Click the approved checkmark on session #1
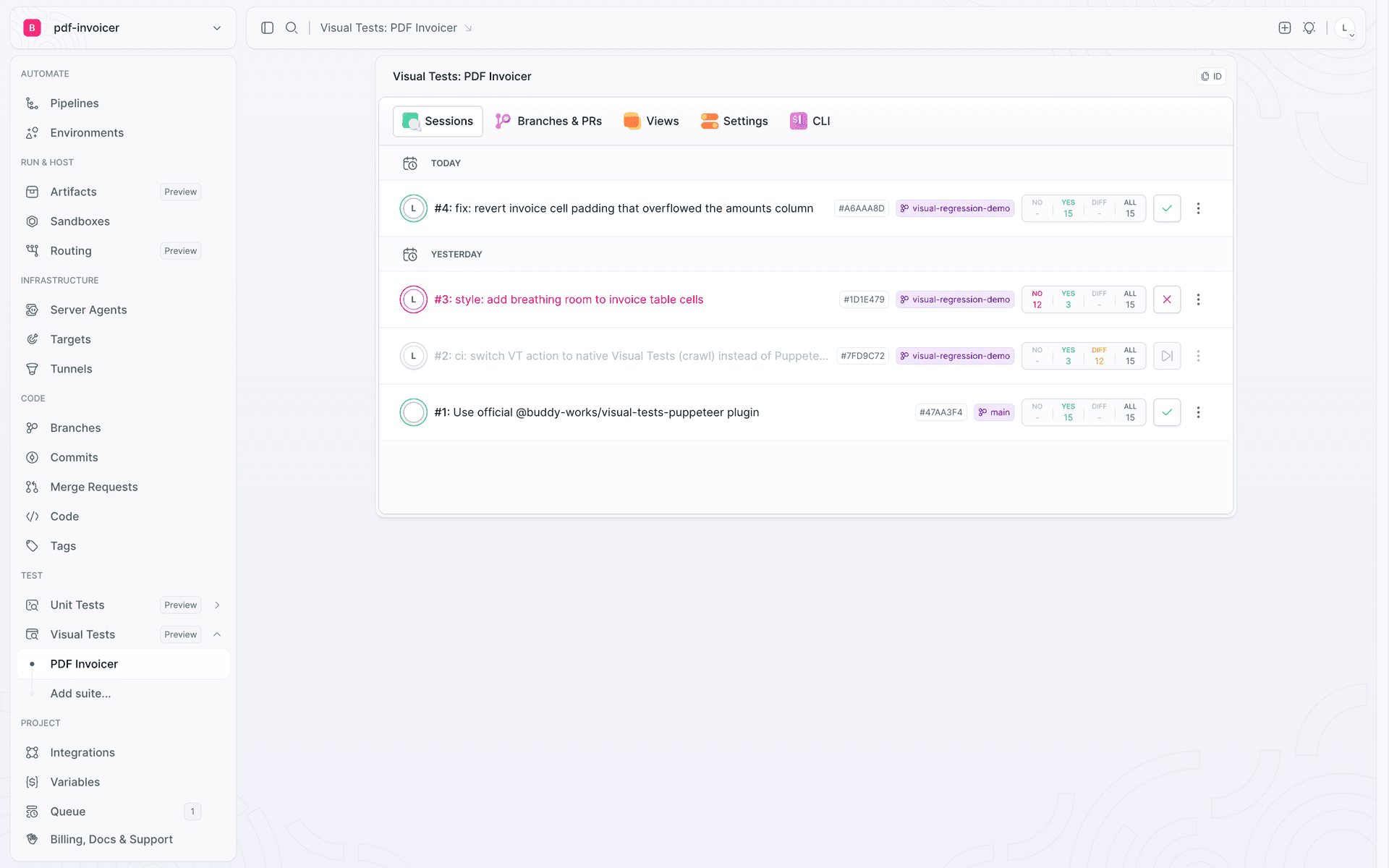 tap(1167, 412)
